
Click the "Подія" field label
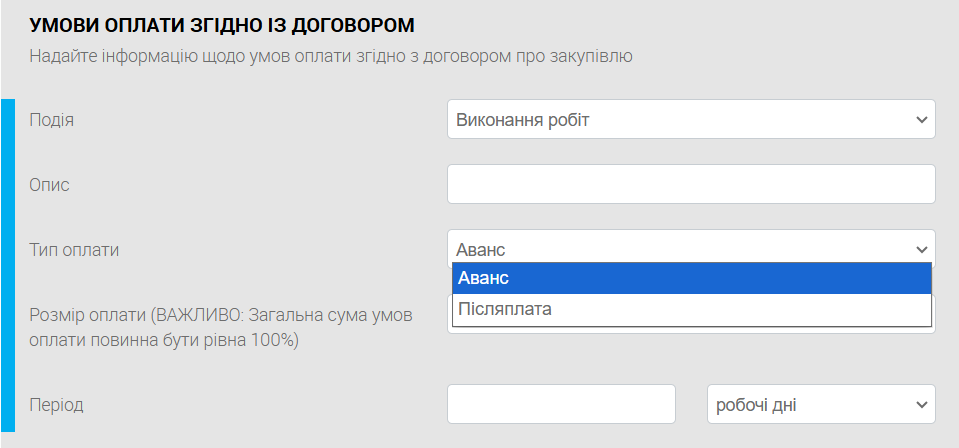(52, 120)
